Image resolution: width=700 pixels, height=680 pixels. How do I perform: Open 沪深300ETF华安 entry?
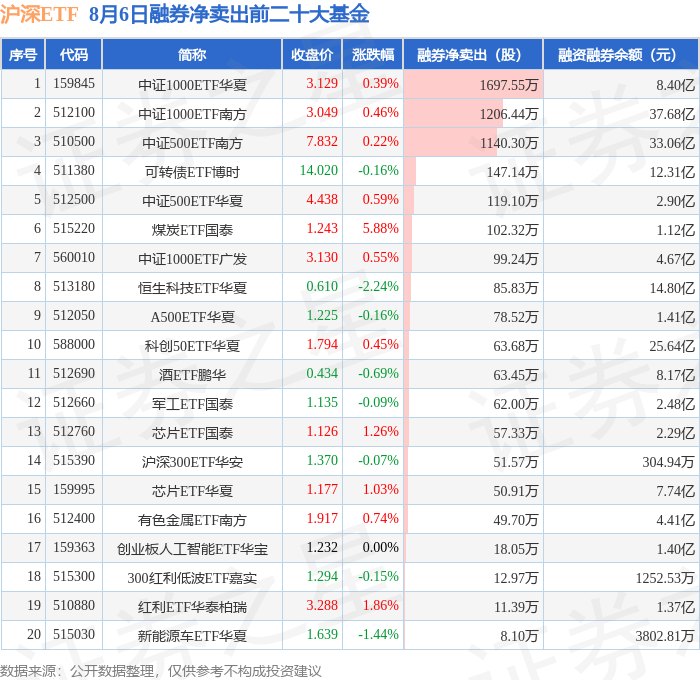[192, 462]
